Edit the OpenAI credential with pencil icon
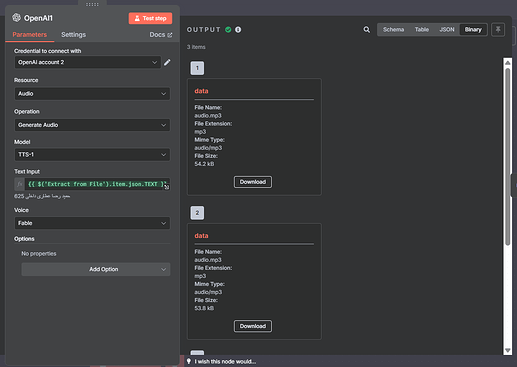This screenshot has height=367, width=517. 167,62
